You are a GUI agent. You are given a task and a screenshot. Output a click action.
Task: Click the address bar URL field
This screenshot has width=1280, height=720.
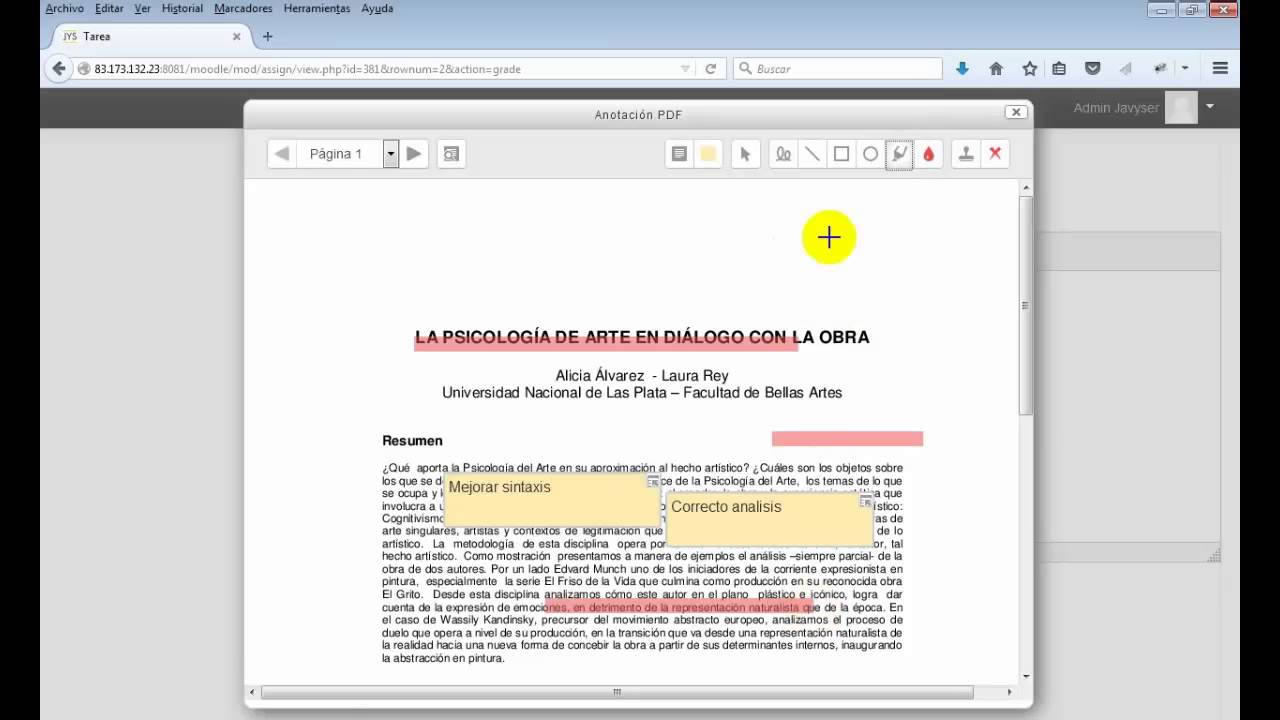tap(380, 69)
